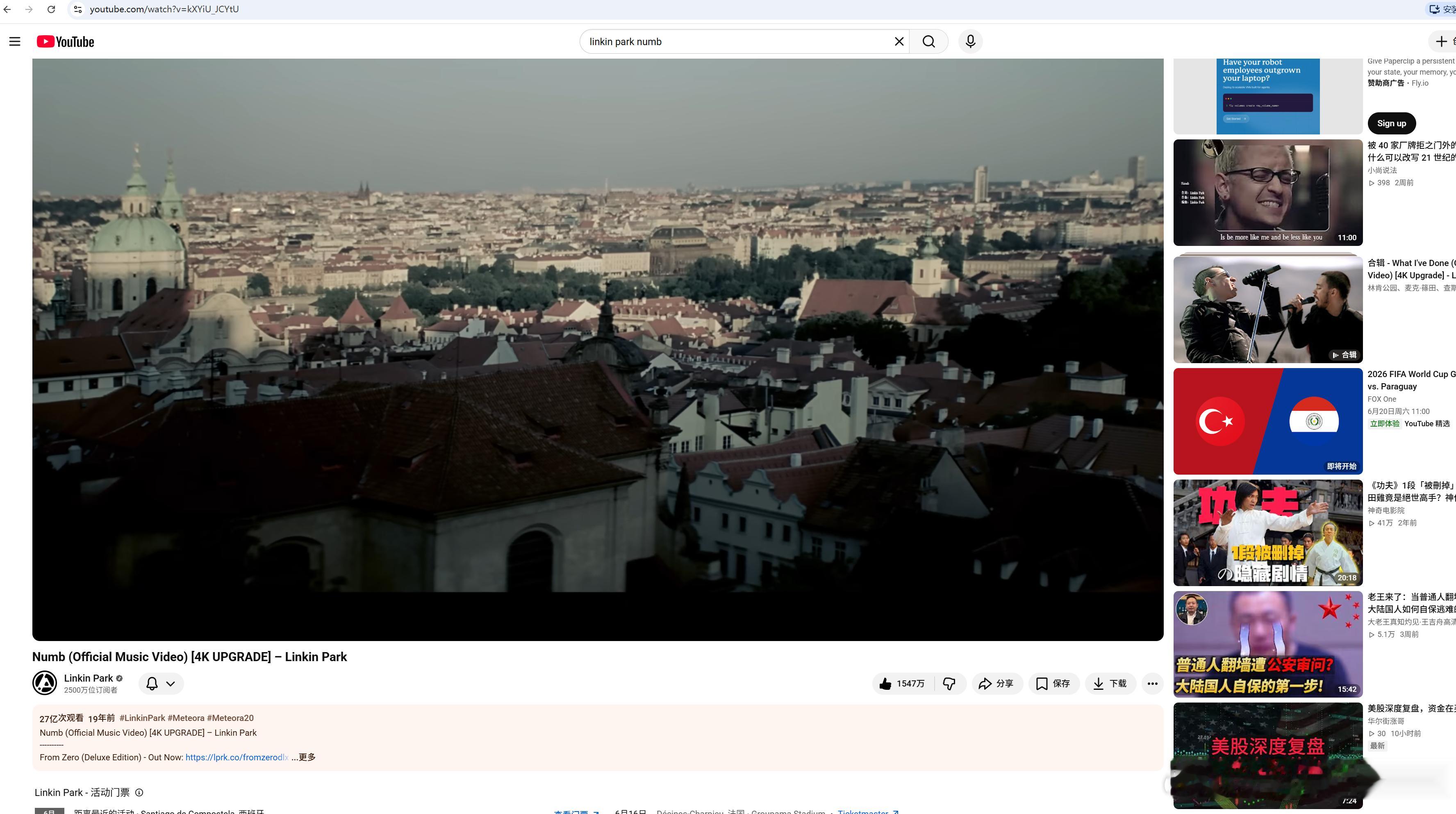
Task: Click the 小尚说法 channel name
Action: [x=1382, y=170]
